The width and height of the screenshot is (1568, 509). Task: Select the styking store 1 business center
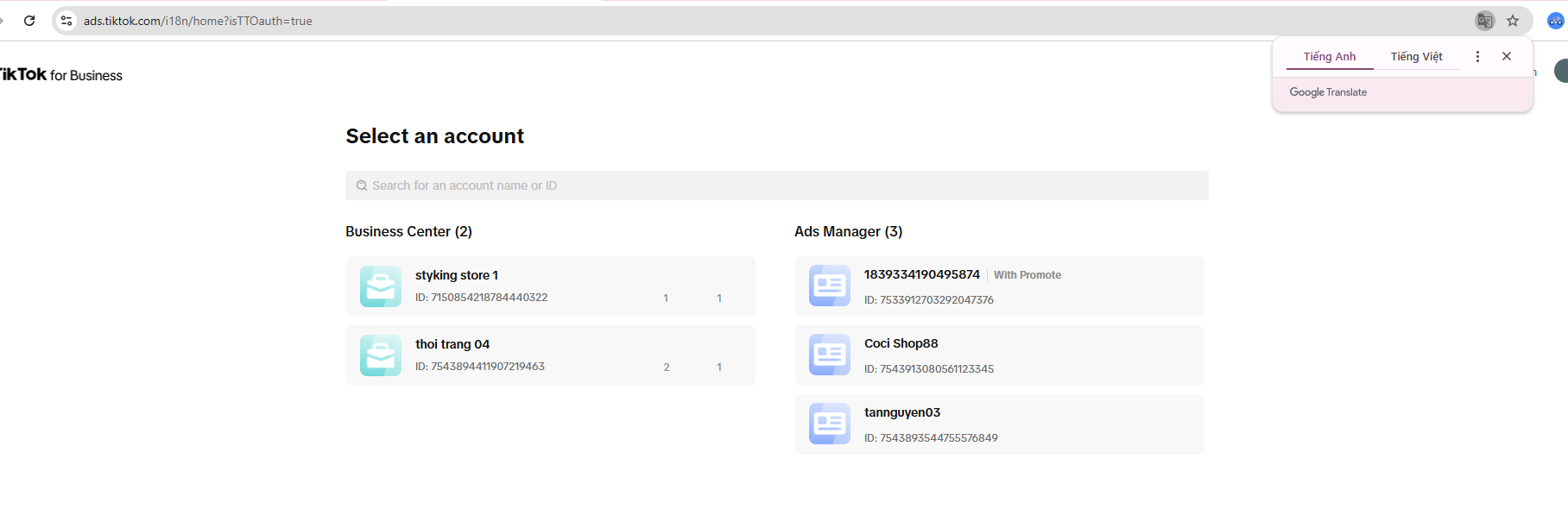pos(551,286)
